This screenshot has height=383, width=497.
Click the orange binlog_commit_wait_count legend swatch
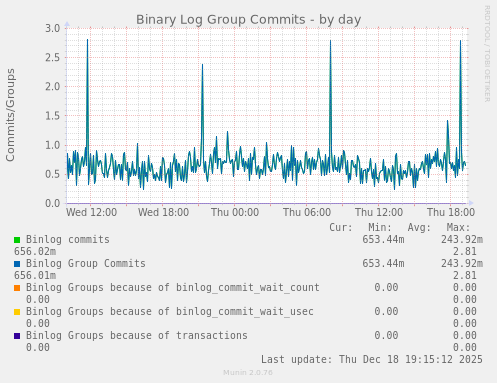tap(17, 288)
